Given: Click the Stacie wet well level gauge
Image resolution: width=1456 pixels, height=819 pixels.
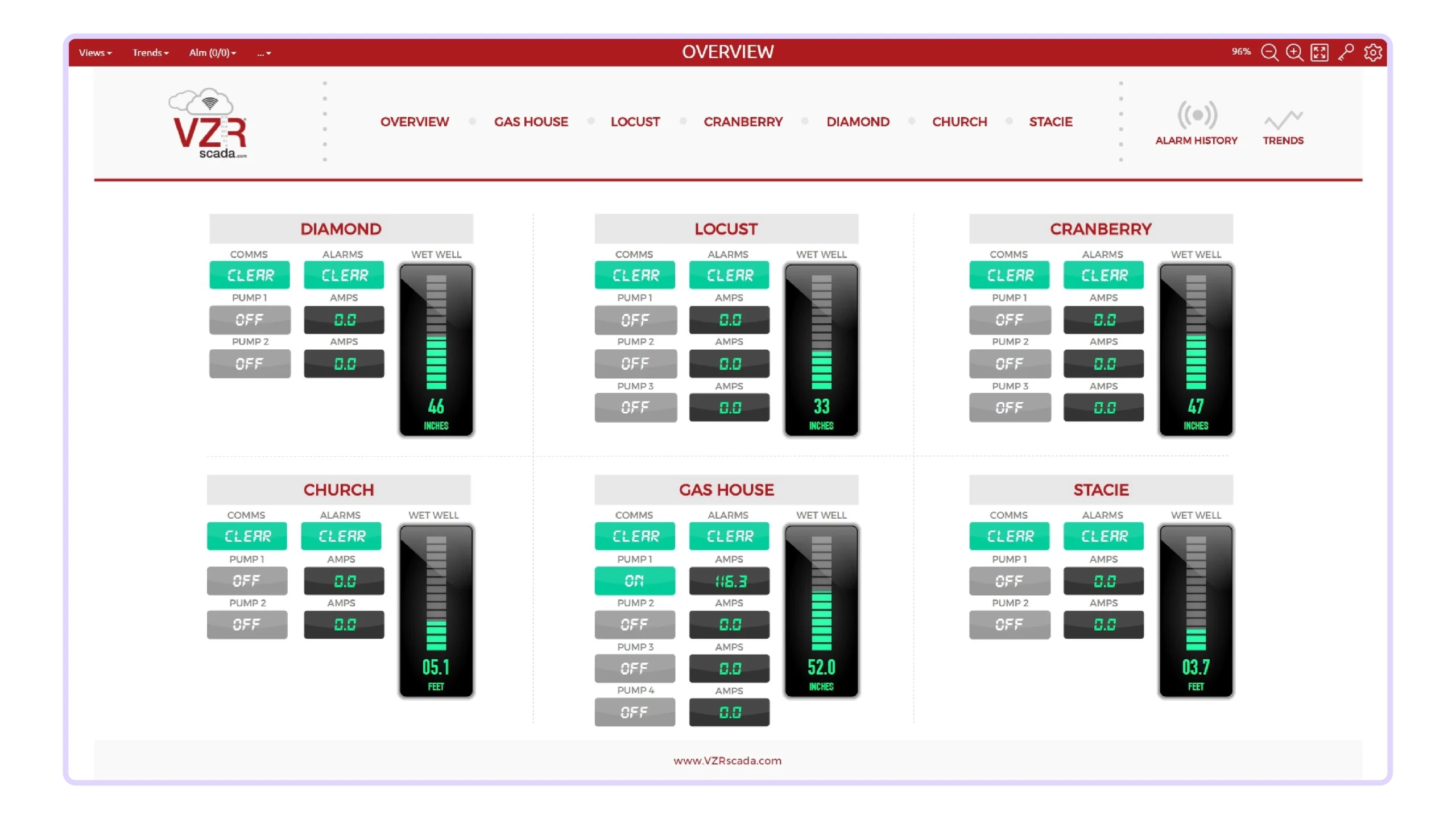Looking at the screenshot, I should click(1196, 611).
